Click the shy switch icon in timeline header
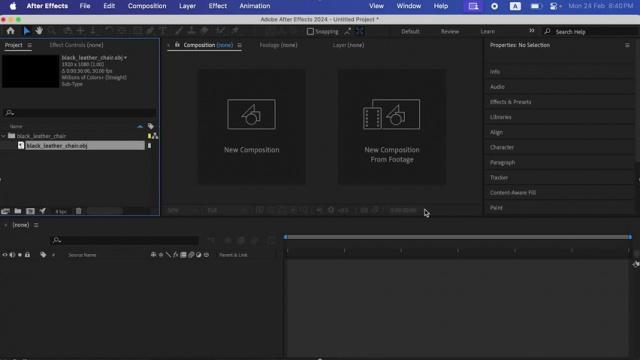 coord(153,255)
